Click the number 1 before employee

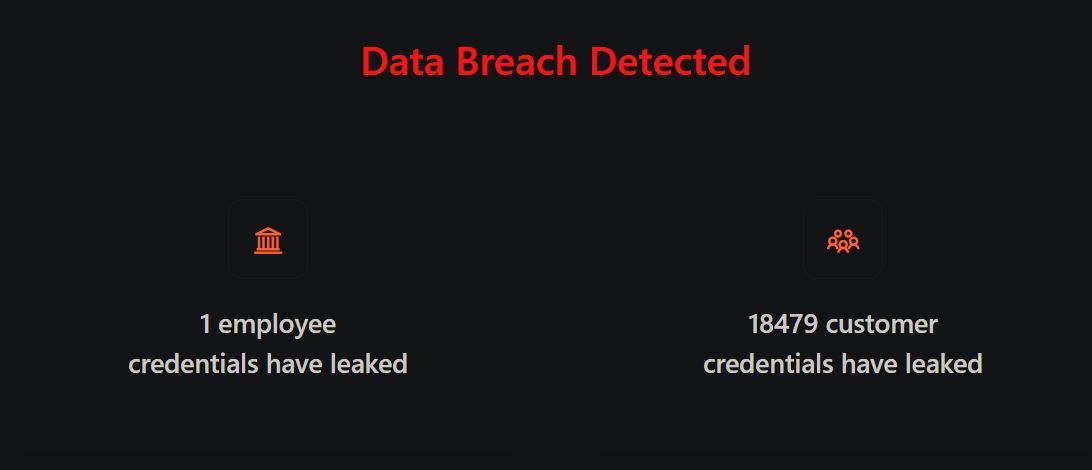205,324
